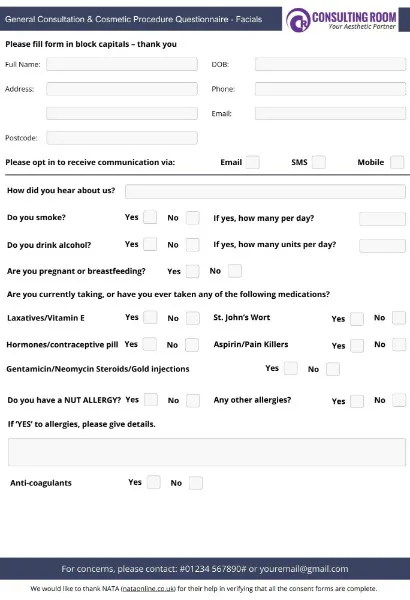Click the allergy details text box
The width and height of the screenshot is (410, 600).
[x=207, y=452]
